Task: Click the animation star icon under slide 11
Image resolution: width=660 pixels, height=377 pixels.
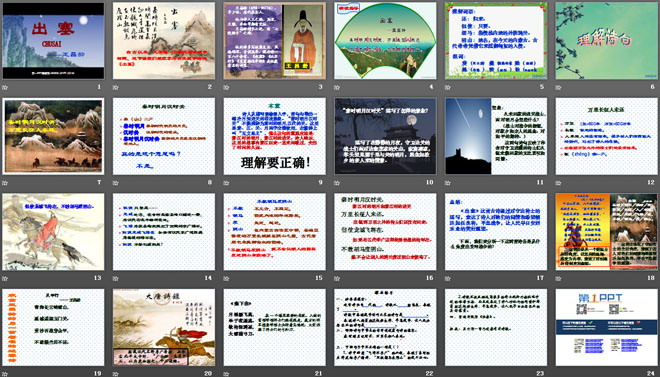Action: [447, 183]
